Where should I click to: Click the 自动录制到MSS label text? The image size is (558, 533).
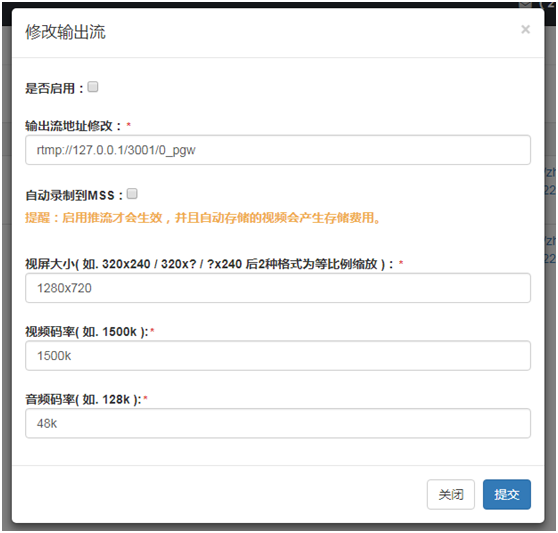click(74, 195)
